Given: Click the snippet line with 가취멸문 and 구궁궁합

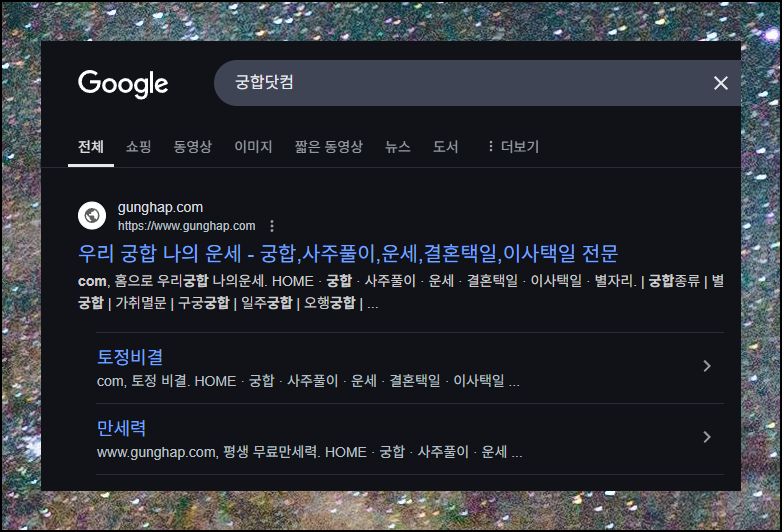Looking at the screenshot, I should 228,303.
